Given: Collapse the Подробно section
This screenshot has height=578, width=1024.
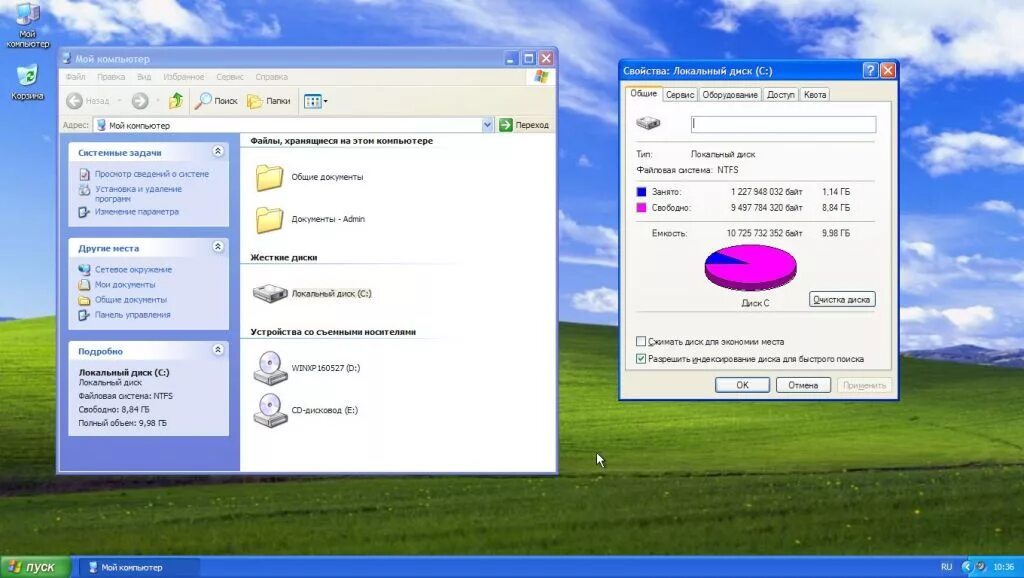Looking at the screenshot, I should 217,350.
